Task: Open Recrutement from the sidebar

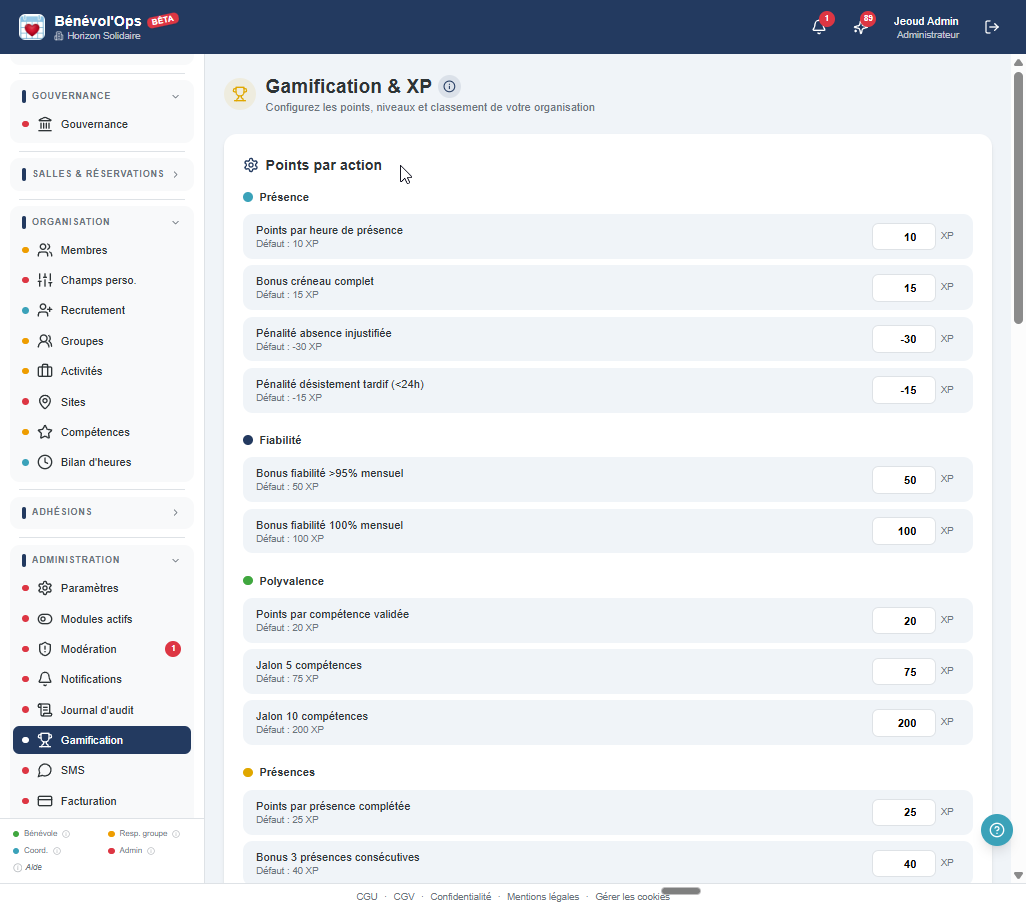Action: tap(102, 310)
